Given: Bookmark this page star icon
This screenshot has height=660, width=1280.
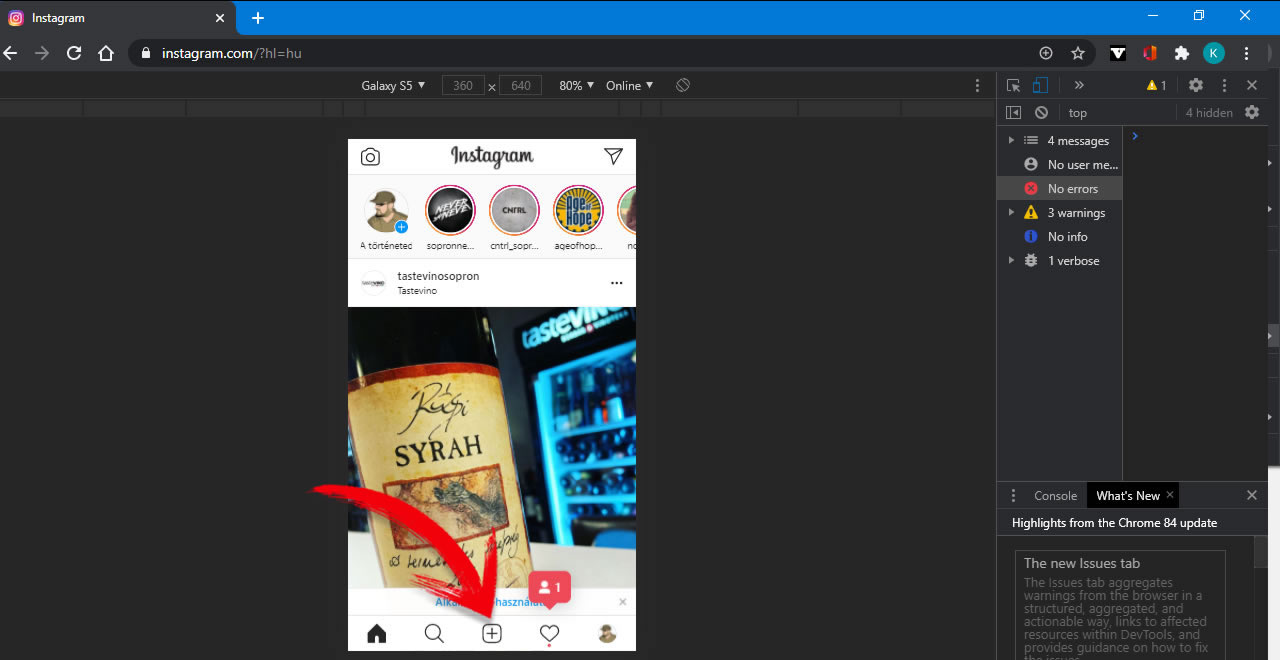Looking at the screenshot, I should coord(1078,53).
